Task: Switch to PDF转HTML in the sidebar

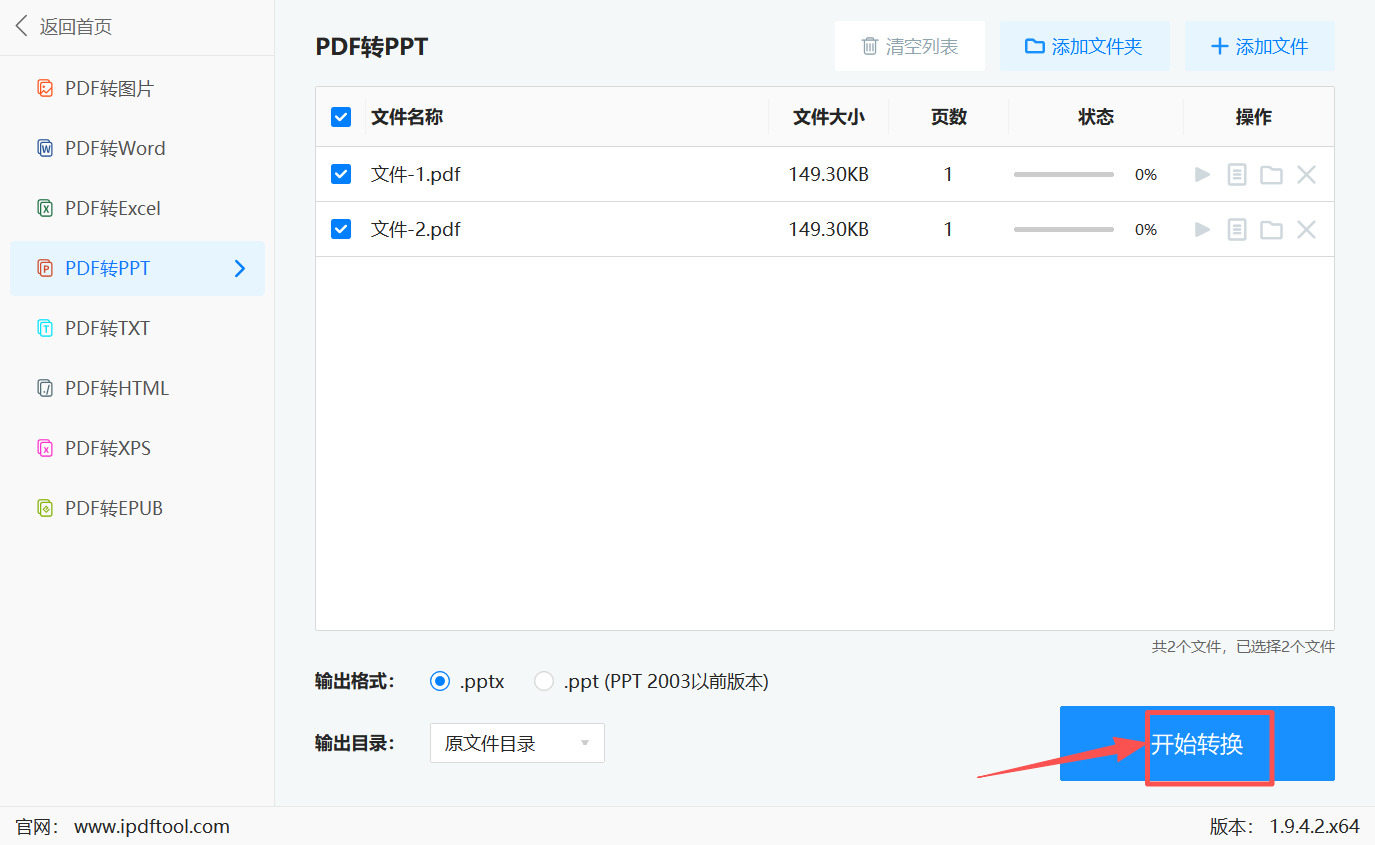Action: click(x=138, y=388)
